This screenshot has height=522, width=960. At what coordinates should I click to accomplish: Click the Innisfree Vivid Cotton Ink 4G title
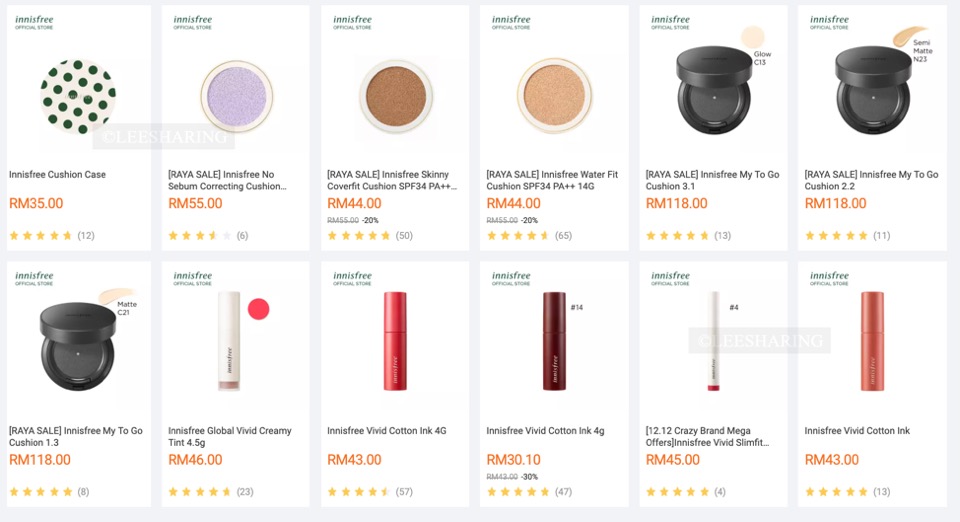tap(386, 431)
